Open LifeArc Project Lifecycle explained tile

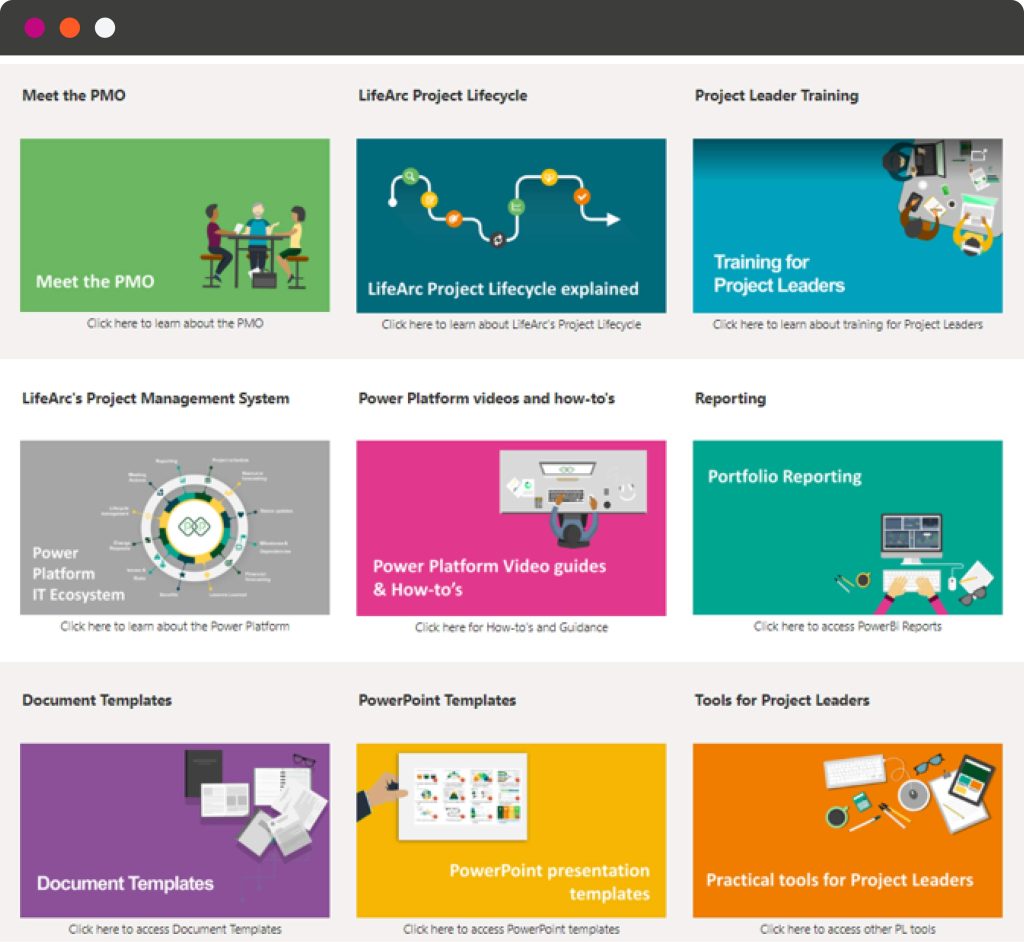pos(511,225)
